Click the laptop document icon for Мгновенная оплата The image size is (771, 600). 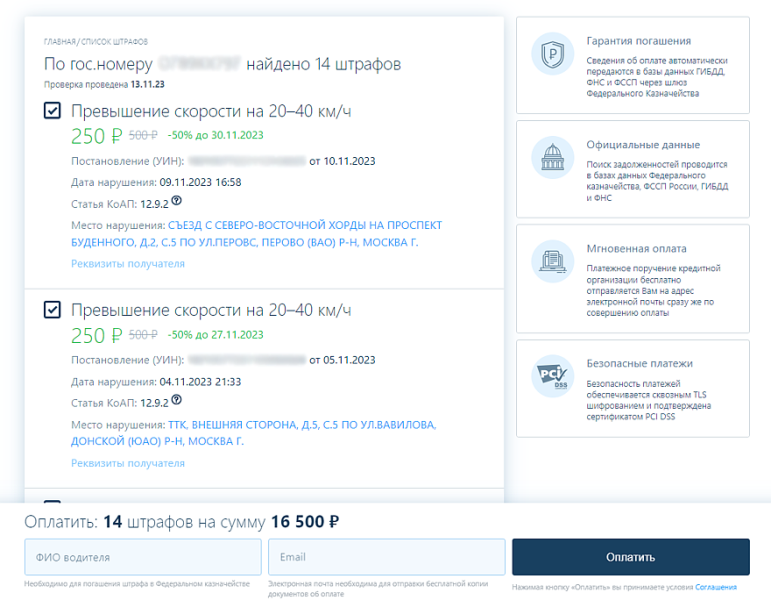point(553,261)
